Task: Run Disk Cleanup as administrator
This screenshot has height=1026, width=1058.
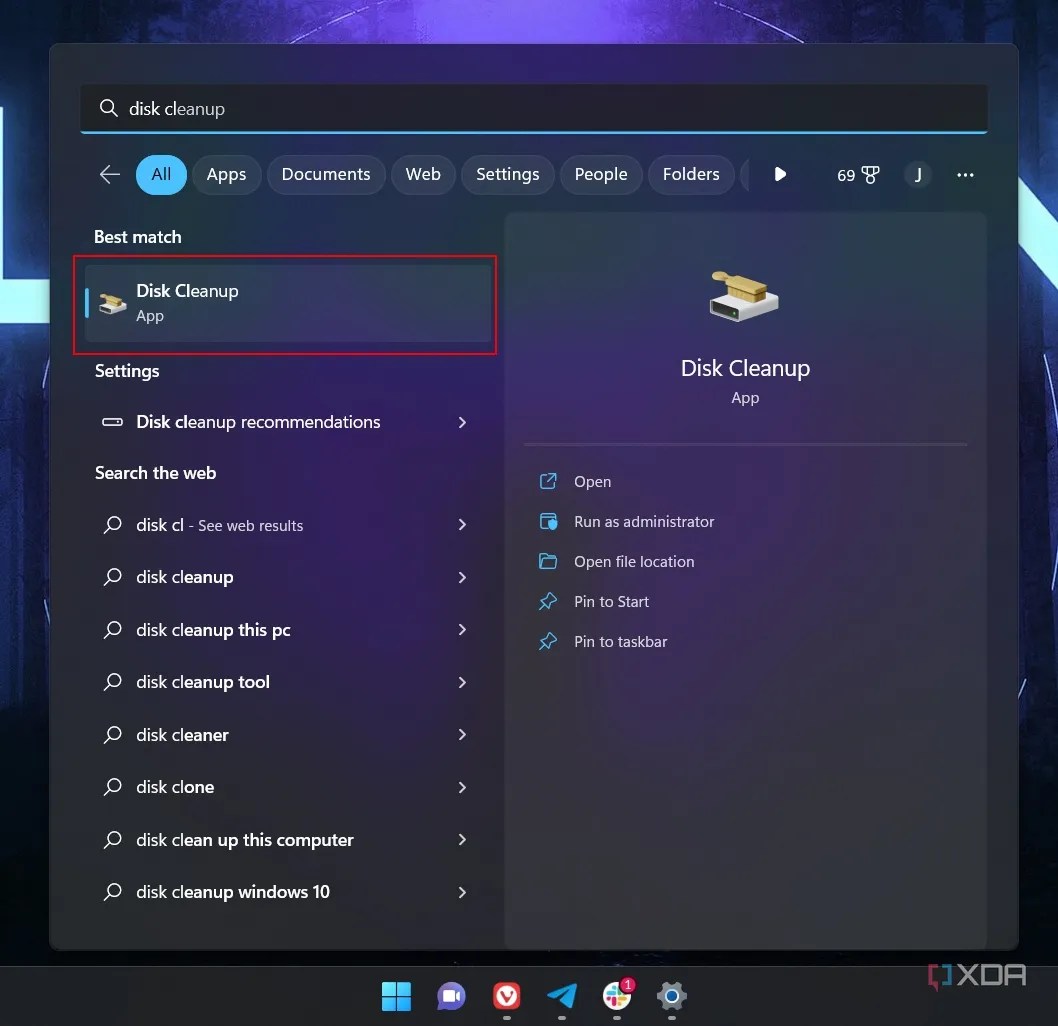Action: tap(644, 521)
